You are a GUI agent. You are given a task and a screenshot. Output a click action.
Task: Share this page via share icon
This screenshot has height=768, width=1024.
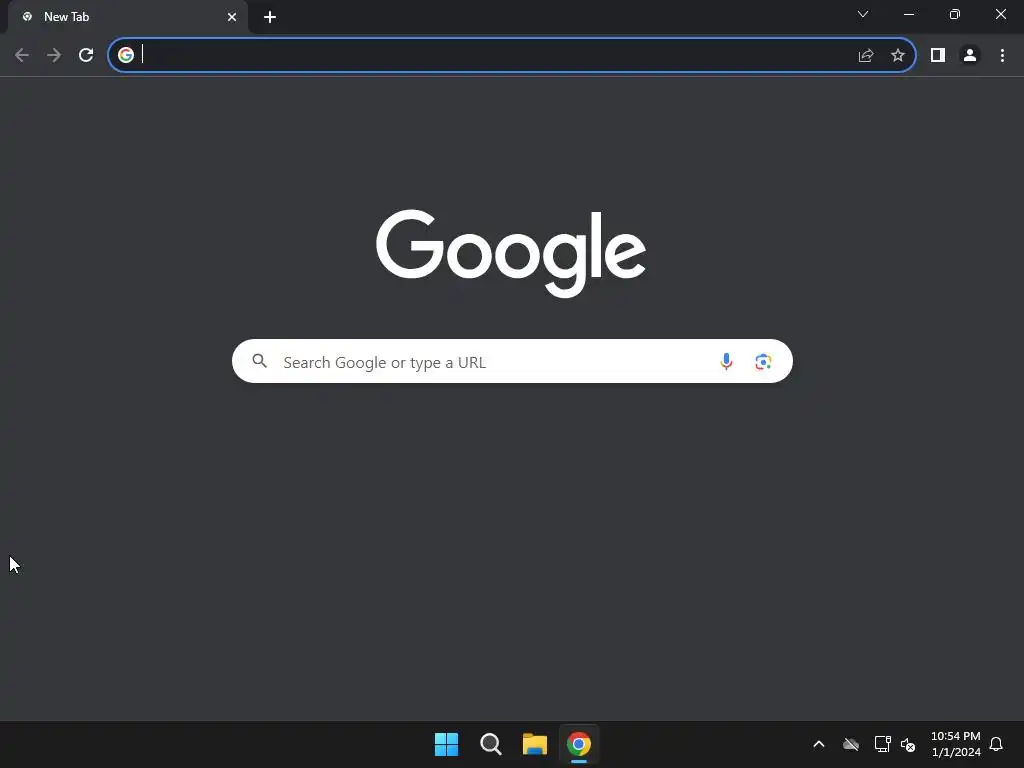865,55
